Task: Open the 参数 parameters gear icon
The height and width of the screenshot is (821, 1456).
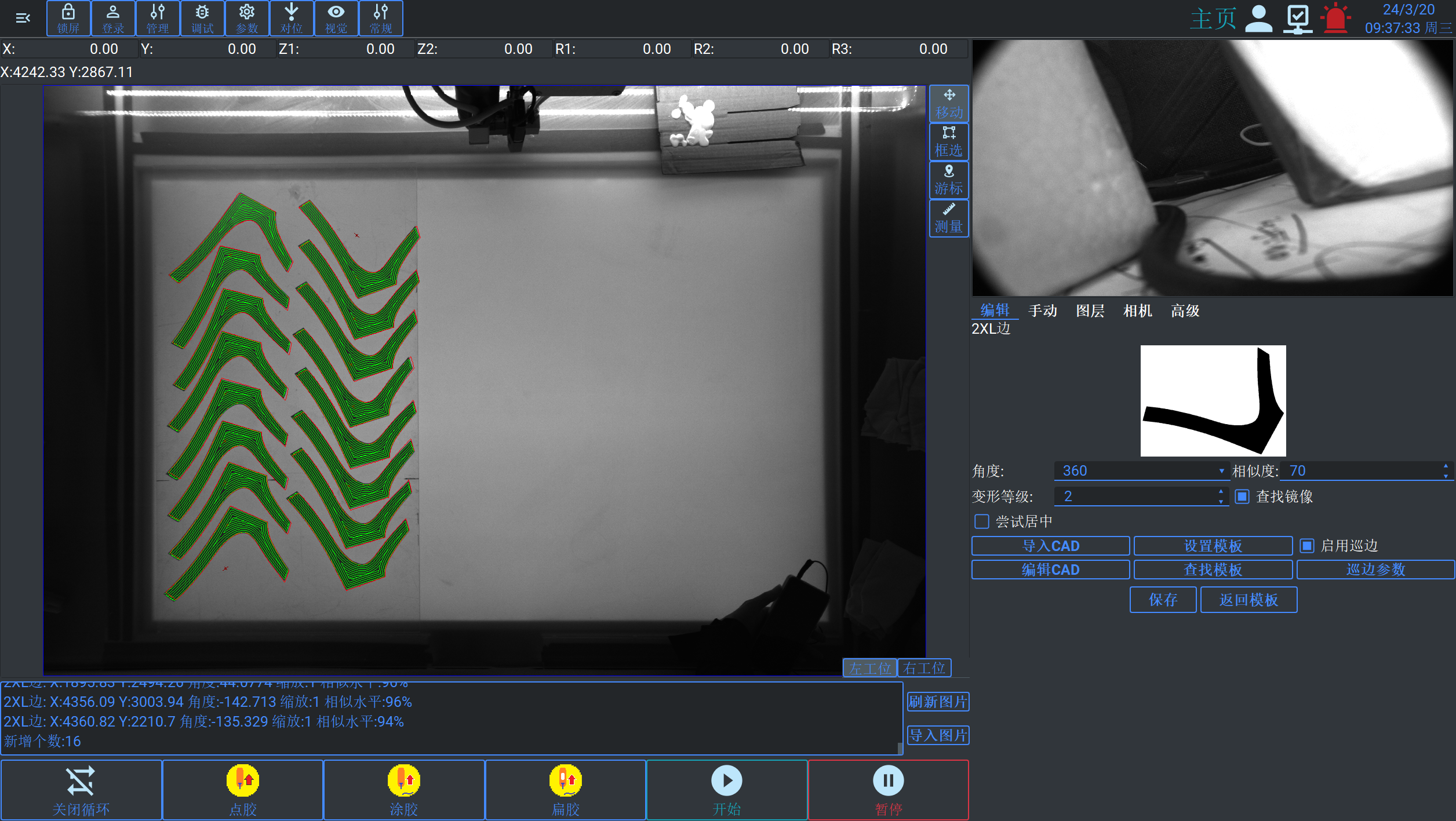Action: (x=247, y=18)
